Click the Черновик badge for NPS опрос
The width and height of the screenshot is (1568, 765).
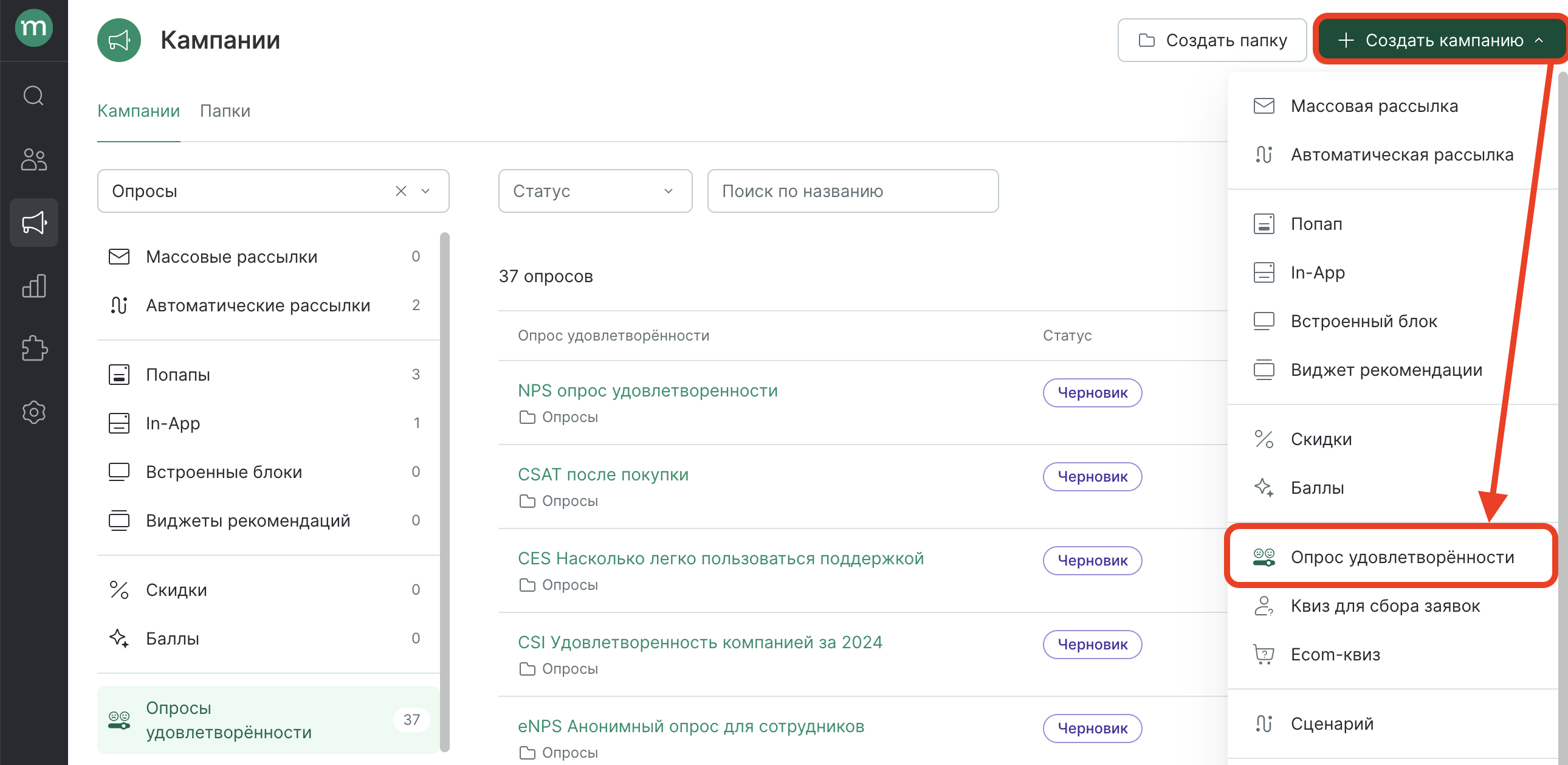coord(1092,393)
